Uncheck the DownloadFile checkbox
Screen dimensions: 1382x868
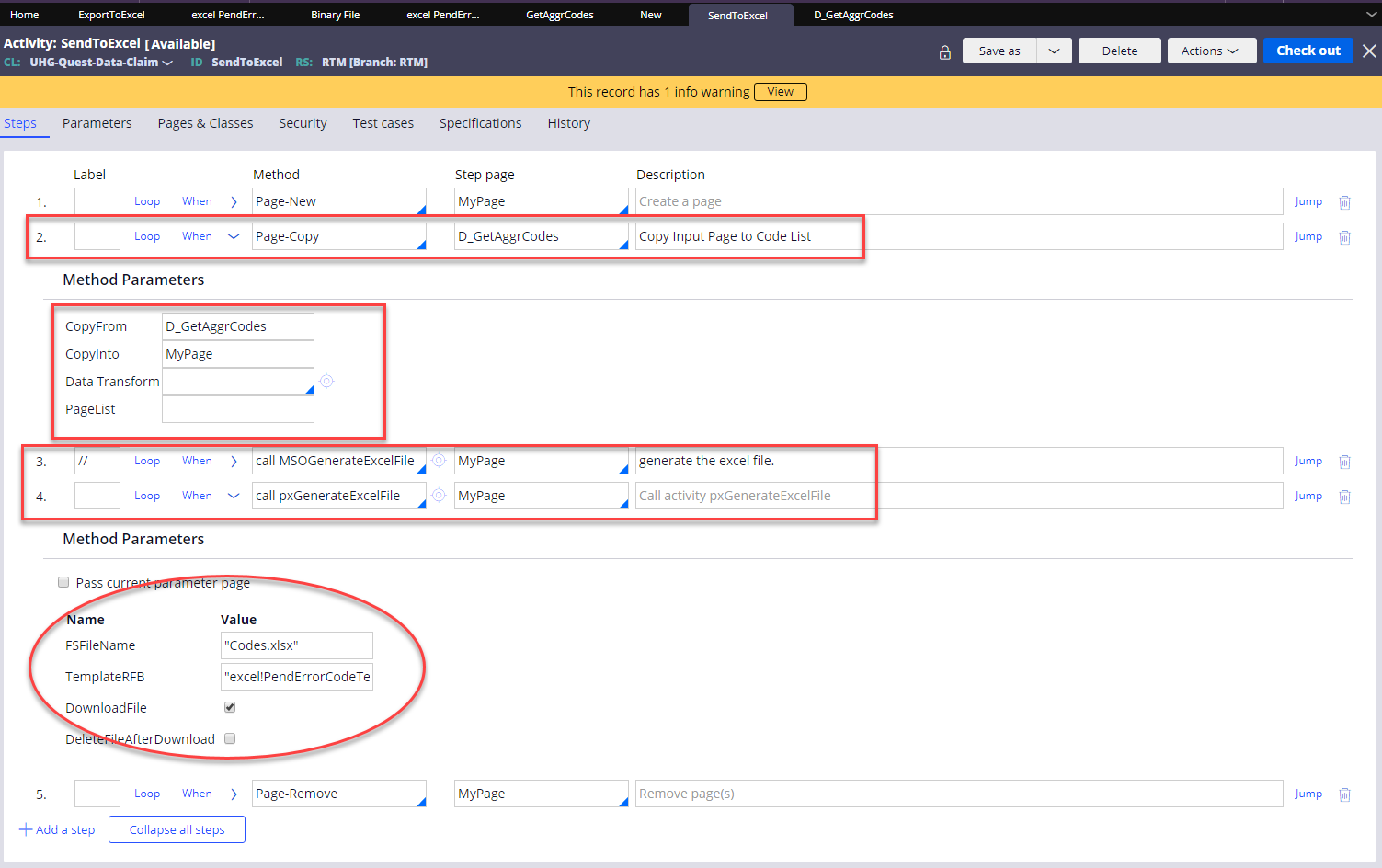pyautogui.click(x=230, y=707)
